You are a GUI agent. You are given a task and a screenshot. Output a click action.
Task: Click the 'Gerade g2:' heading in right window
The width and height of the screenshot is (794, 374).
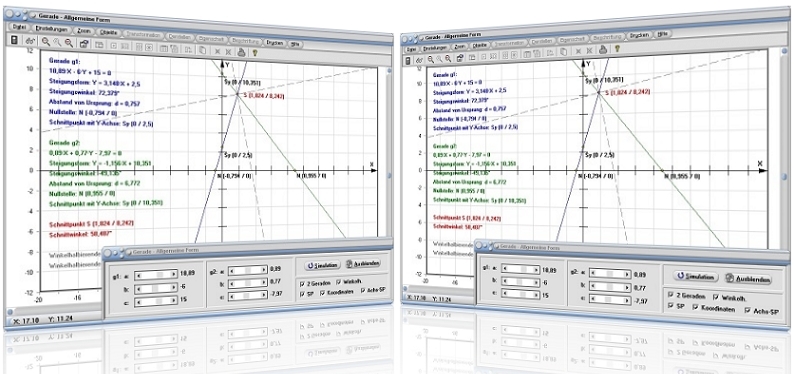point(445,146)
